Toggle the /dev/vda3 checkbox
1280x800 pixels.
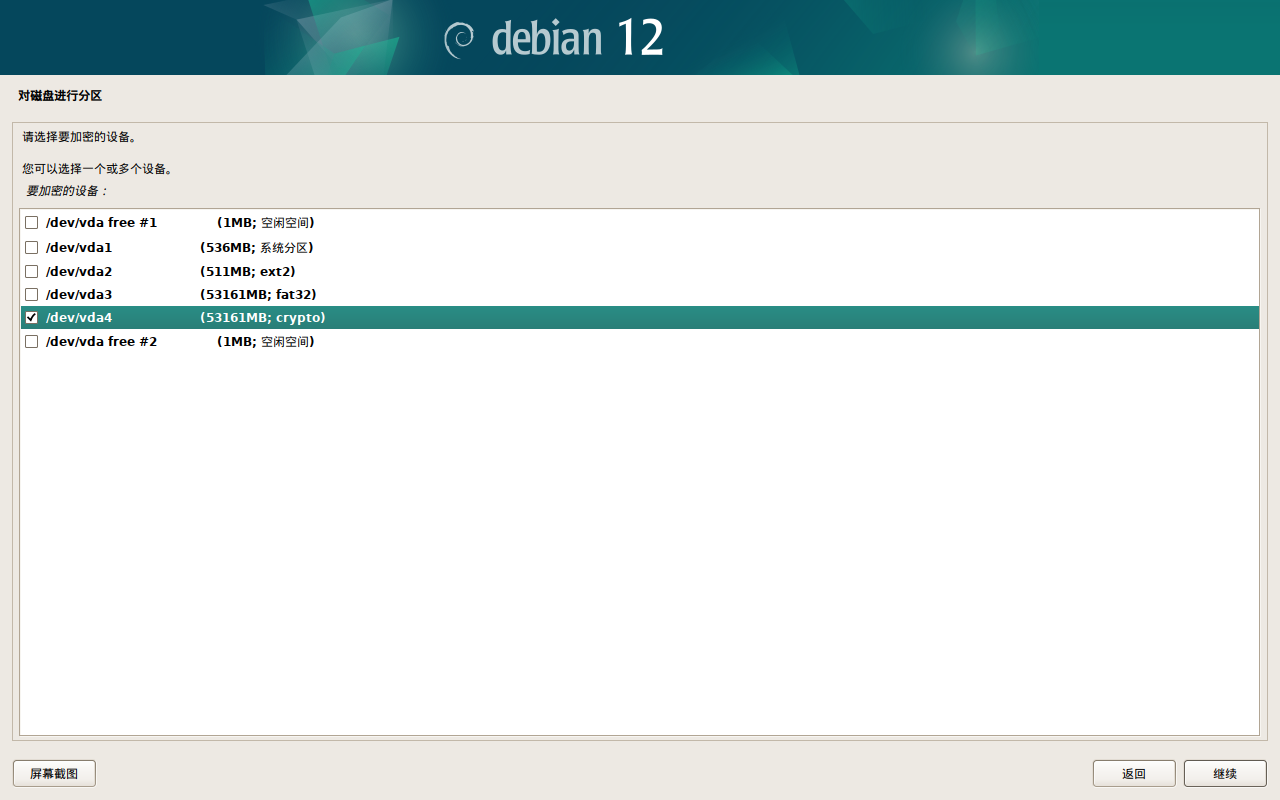tap(32, 295)
